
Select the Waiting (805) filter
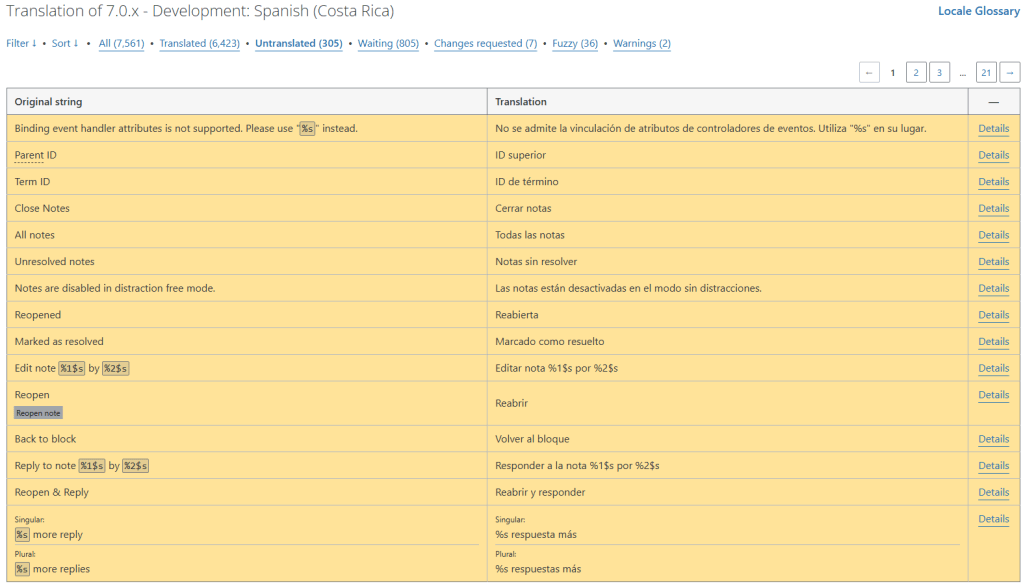pyautogui.click(x=388, y=44)
